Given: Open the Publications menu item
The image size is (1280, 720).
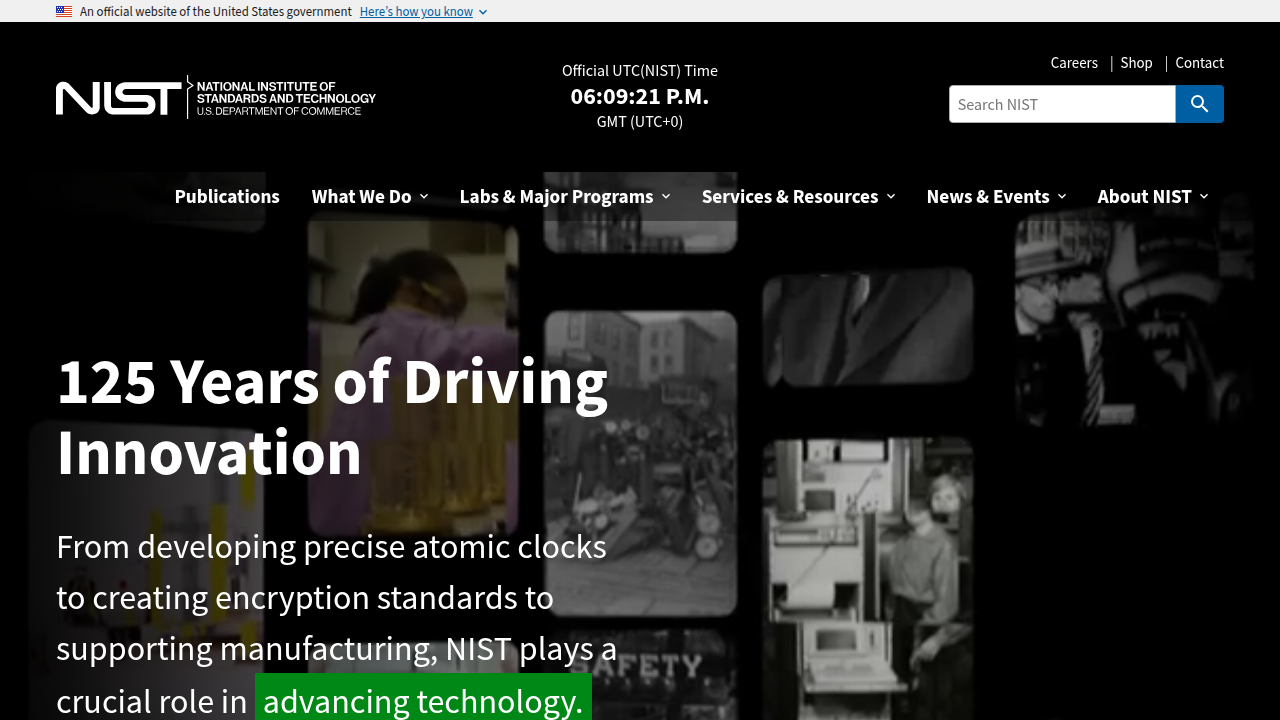Looking at the screenshot, I should coord(227,196).
